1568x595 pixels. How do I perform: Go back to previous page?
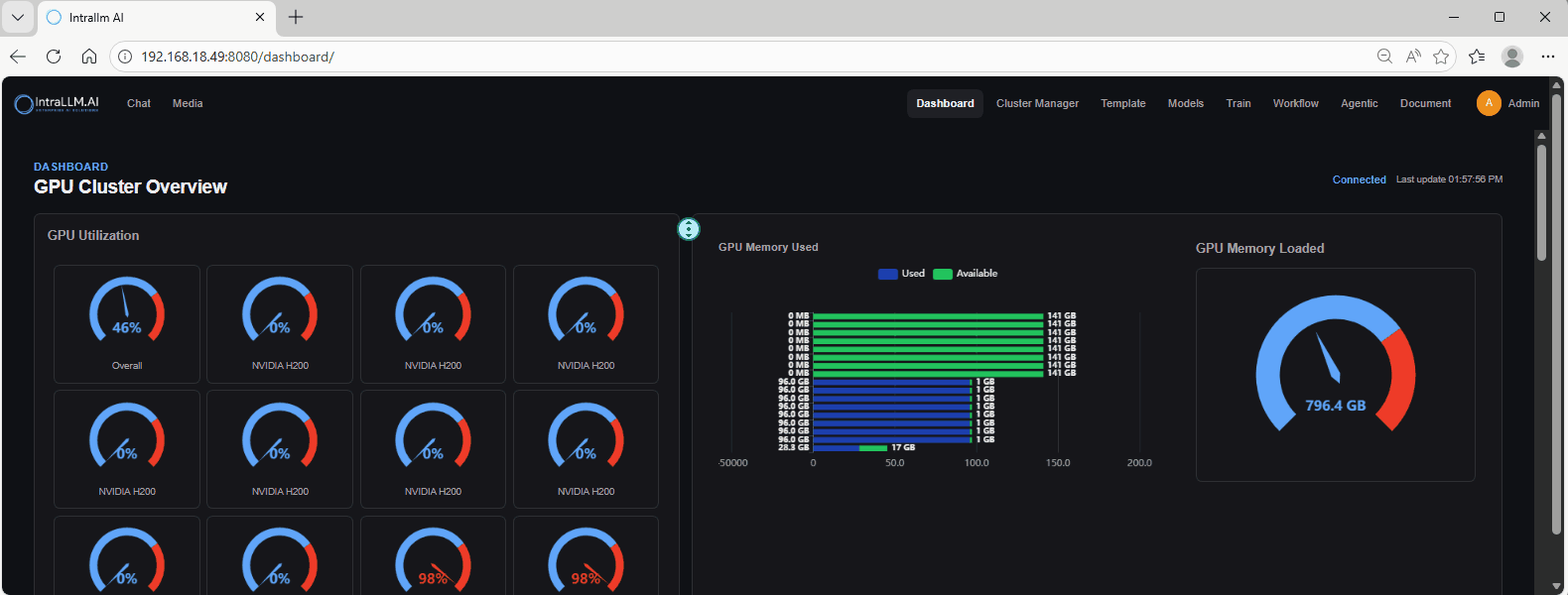[x=18, y=57]
